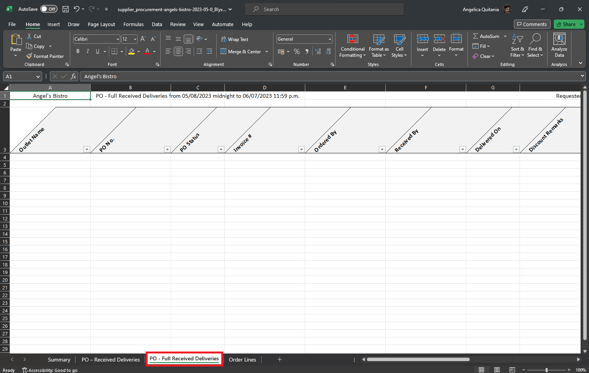Open PO – Received Deliveries sheet
Image resolution: width=589 pixels, height=373 pixels.
(110, 359)
